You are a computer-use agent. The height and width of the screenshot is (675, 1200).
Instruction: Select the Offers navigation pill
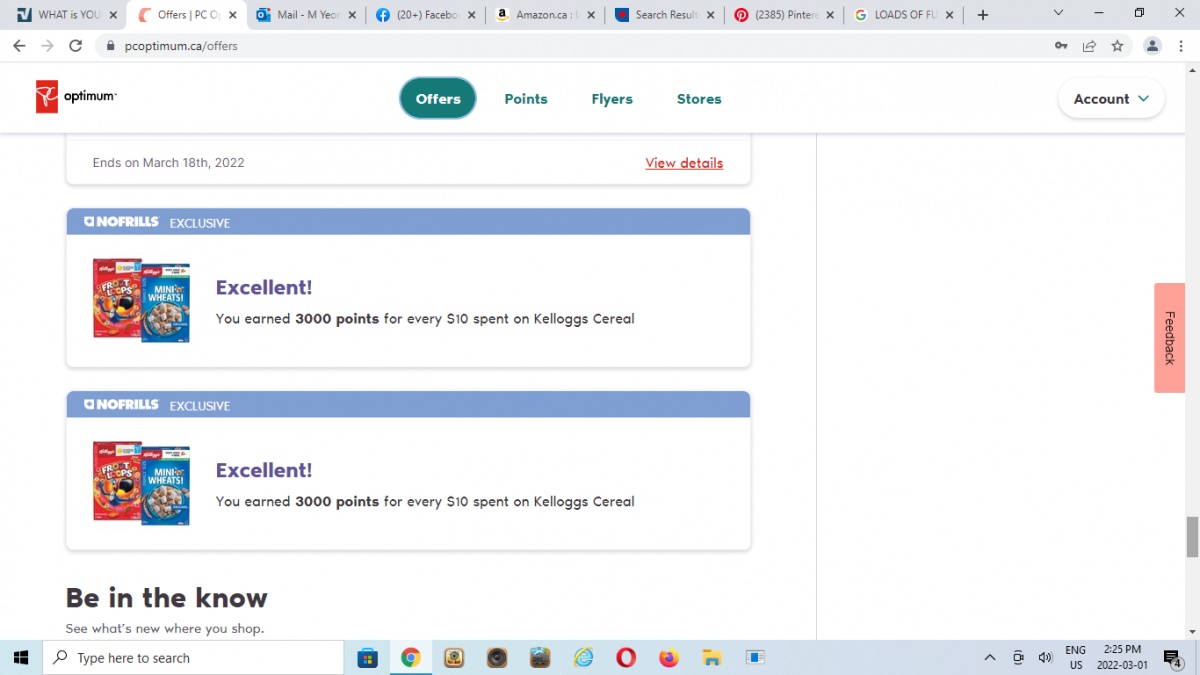pyautogui.click(x=438, y=98)
